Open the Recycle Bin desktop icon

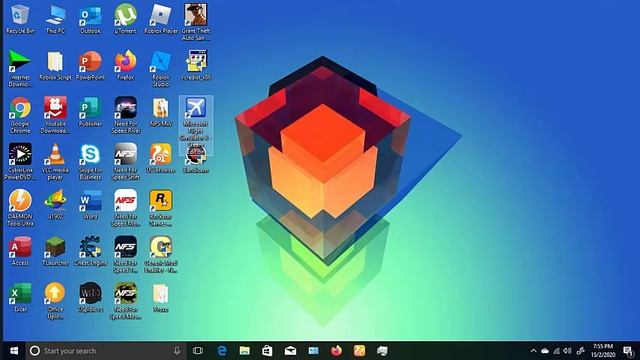click(20, 19)
